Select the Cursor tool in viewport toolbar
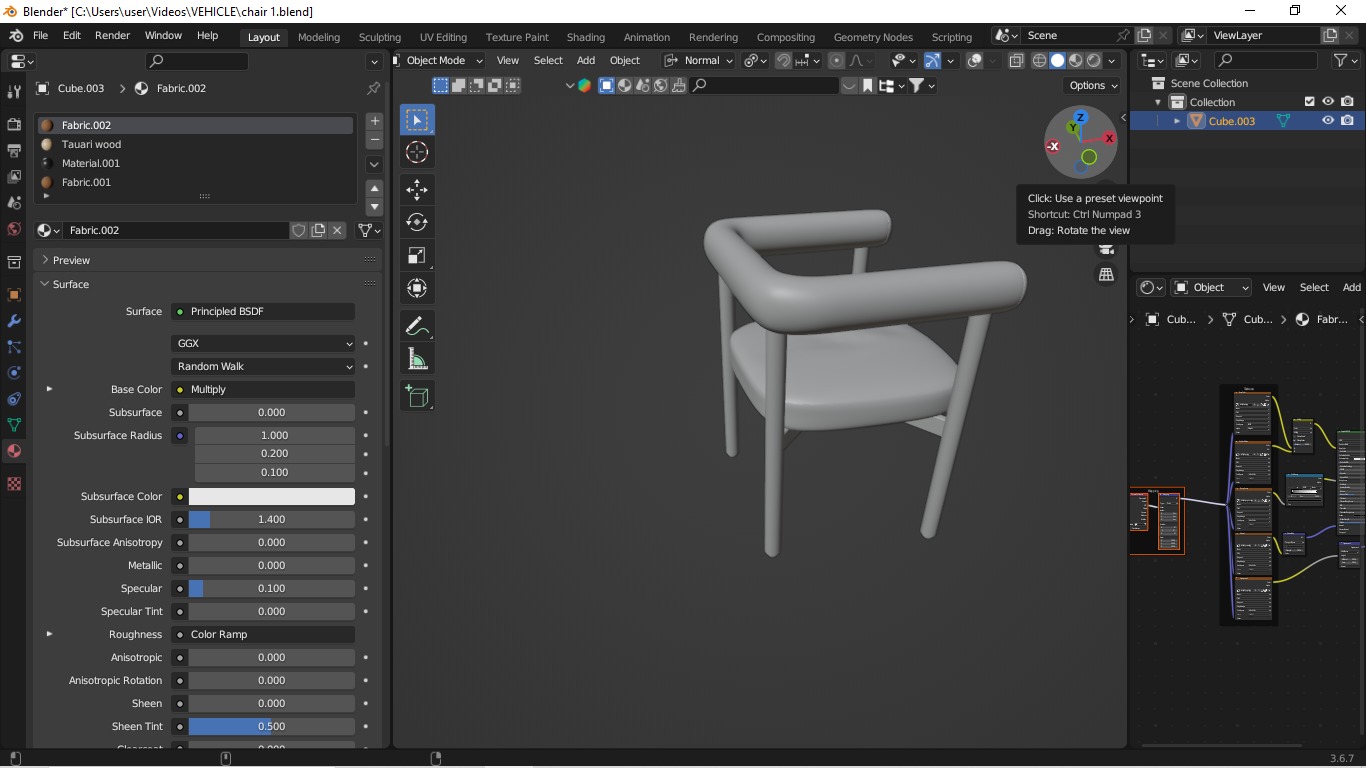The width and height of the screenshot is (1366, 768). [x=417, y=152]
